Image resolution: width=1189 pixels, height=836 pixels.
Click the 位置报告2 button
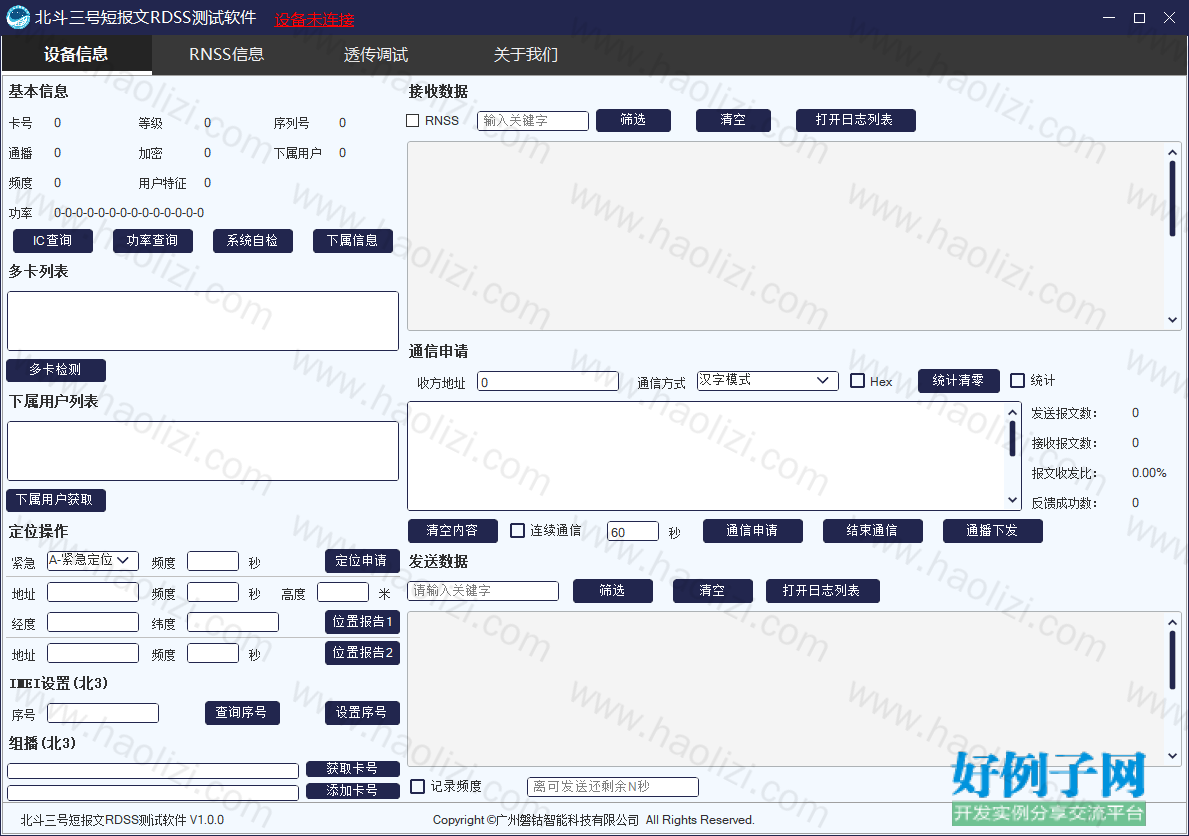pos(362,653)
